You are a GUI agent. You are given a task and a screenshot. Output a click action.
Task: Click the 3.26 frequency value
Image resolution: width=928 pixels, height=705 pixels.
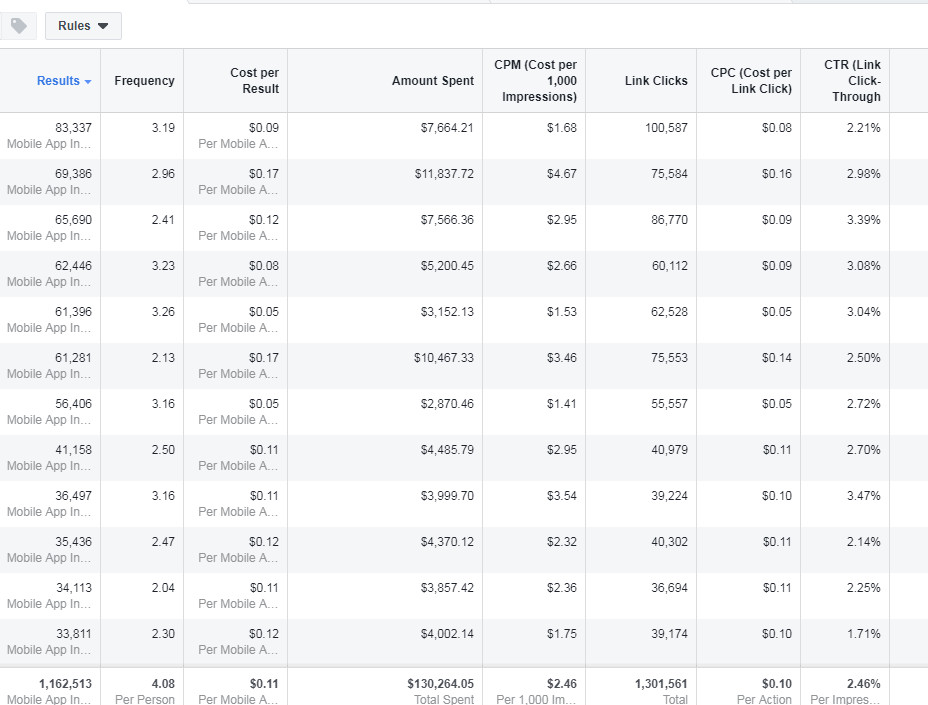[162, 312]
